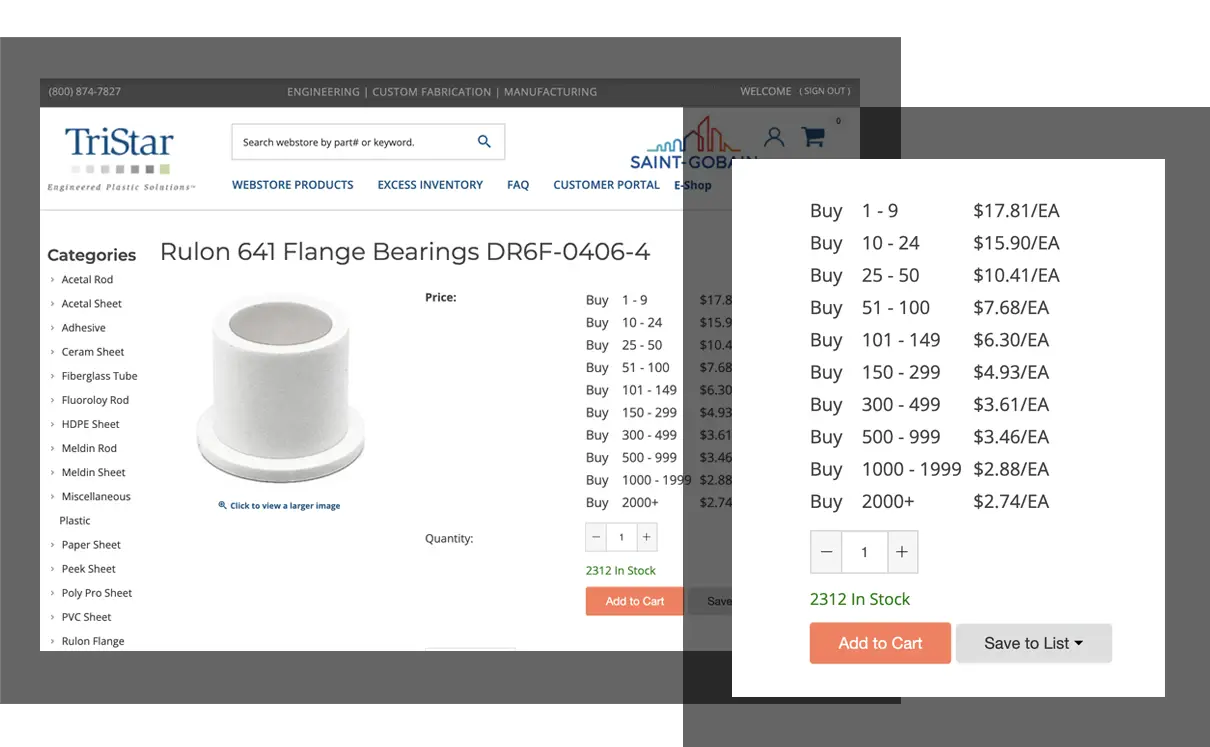Viewport: 1210px width, 747px height.
Task: Click Engineering Custom Fabrication Manufacturing banner text
Action: coord(442,92)
